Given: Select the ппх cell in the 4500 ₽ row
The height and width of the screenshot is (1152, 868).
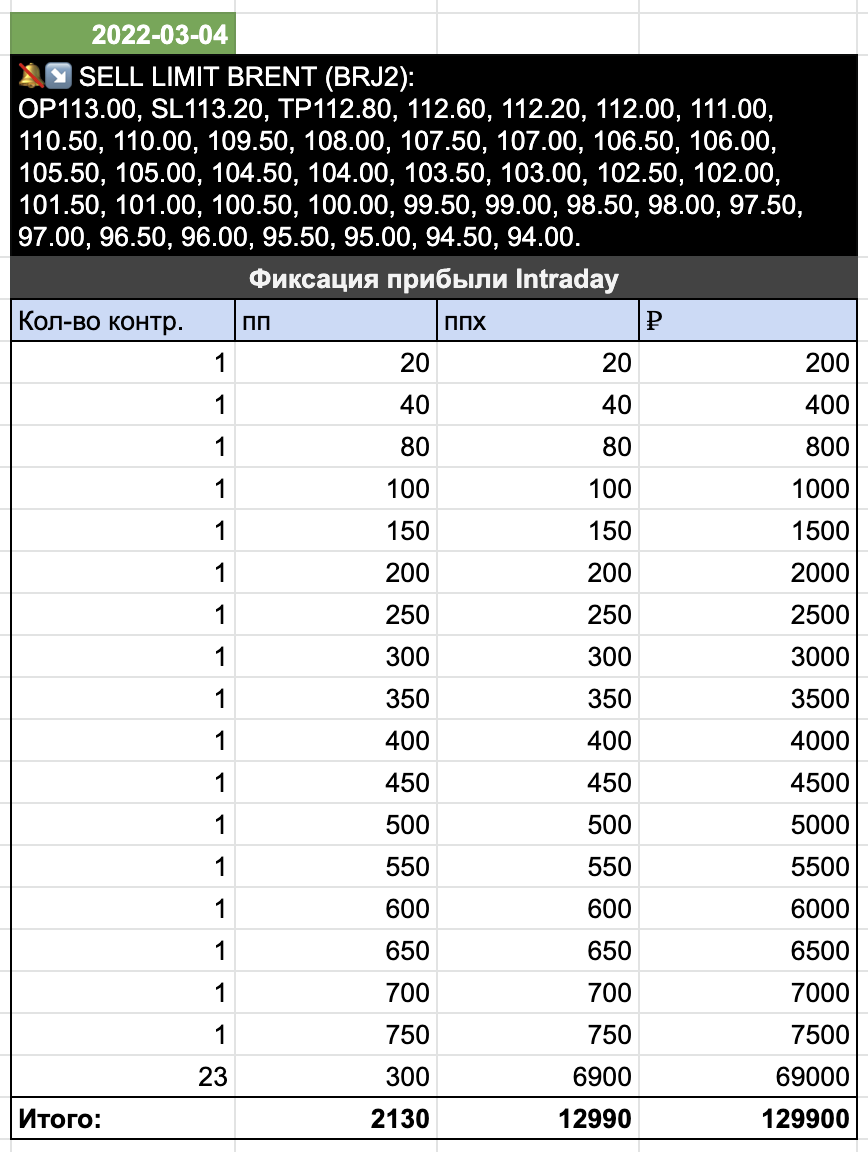Looking at the screenshot, I should tap(538, 782).
